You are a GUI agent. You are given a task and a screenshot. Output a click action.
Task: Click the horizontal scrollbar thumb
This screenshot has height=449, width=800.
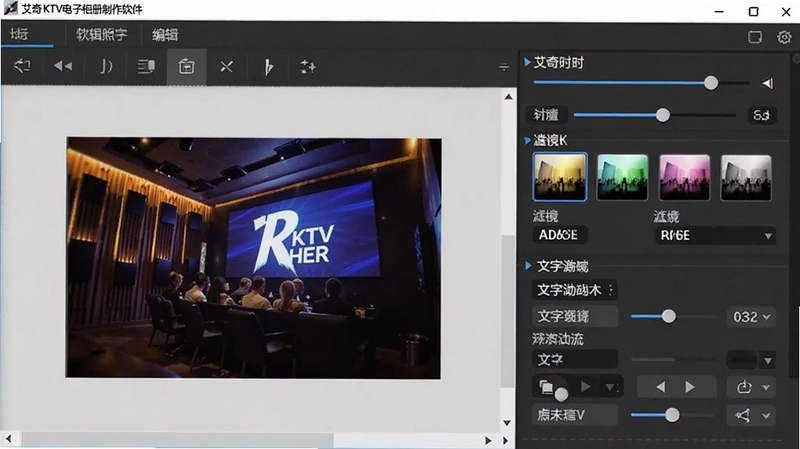pos(178,439)
